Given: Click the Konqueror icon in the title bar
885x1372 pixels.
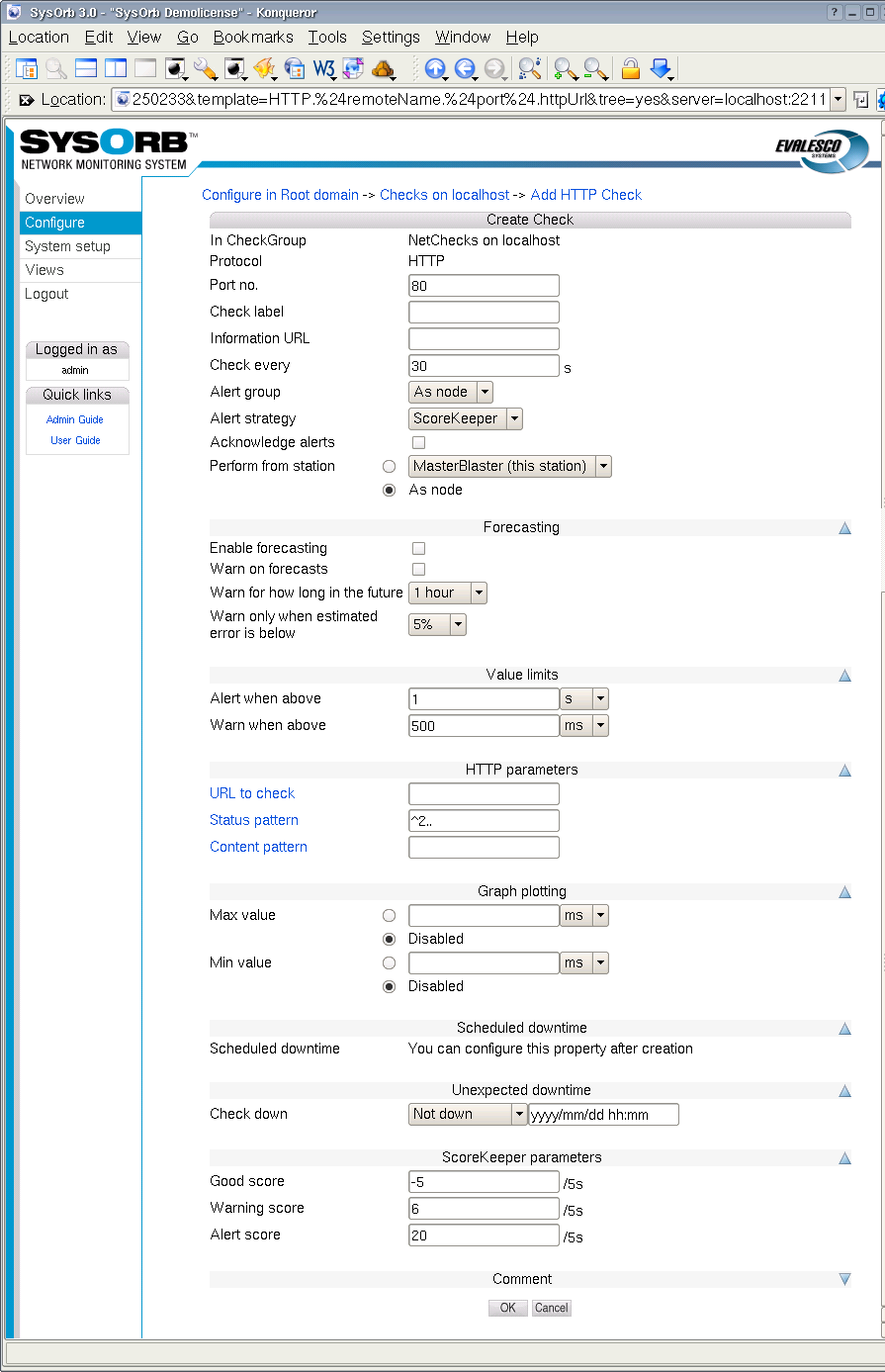Looking at the screenshot, I should pos(14,11).
